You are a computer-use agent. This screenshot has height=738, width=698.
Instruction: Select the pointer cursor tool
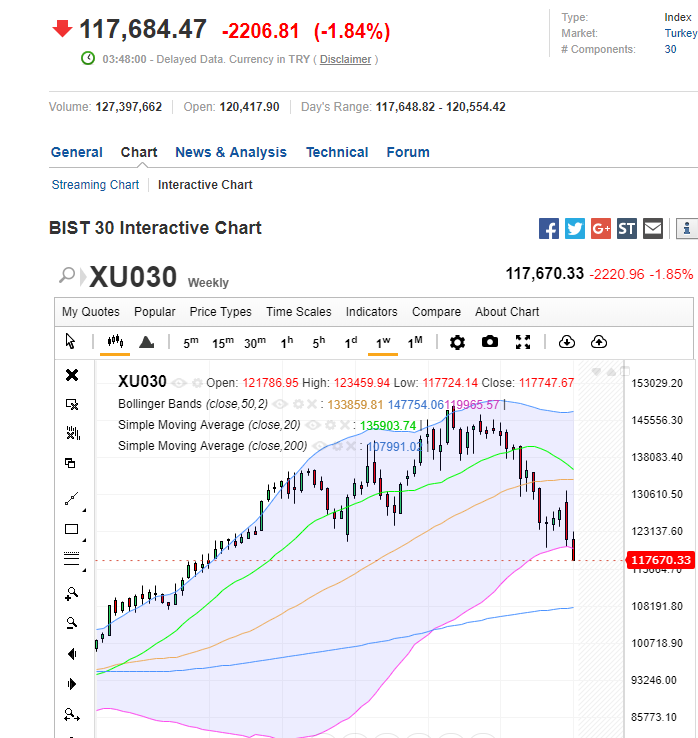tap(70, 341)
